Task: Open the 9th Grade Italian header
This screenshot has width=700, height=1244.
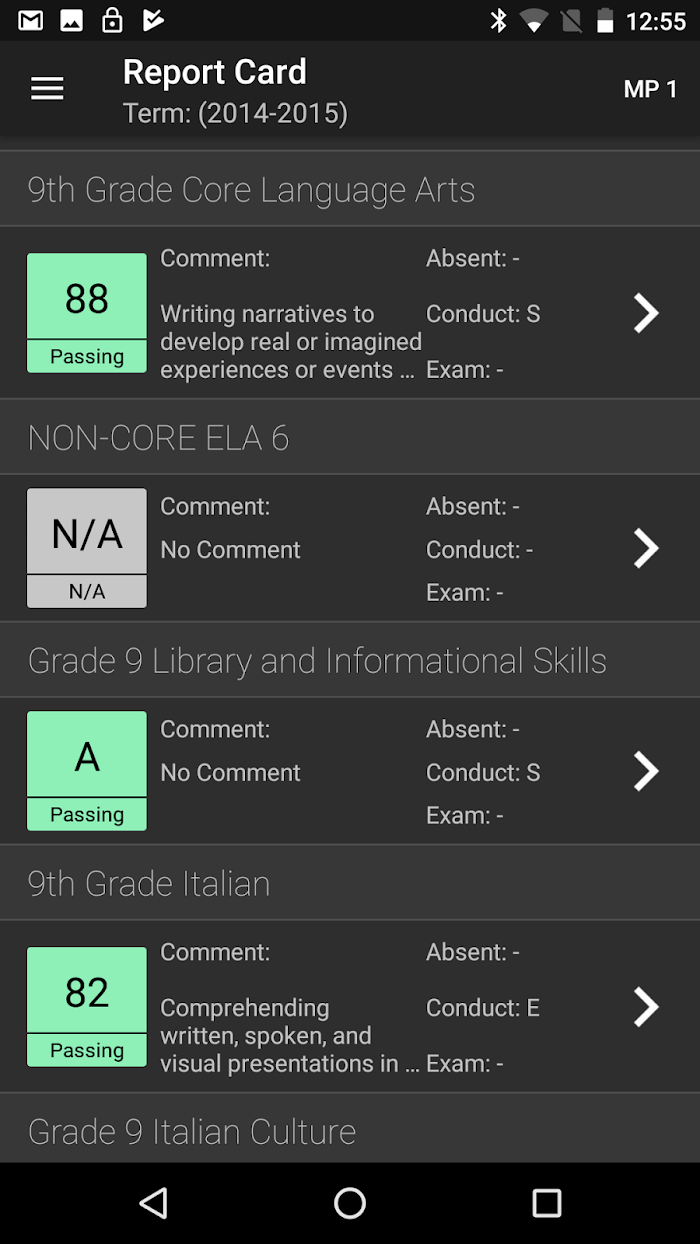Action: (x=350, y=883)
